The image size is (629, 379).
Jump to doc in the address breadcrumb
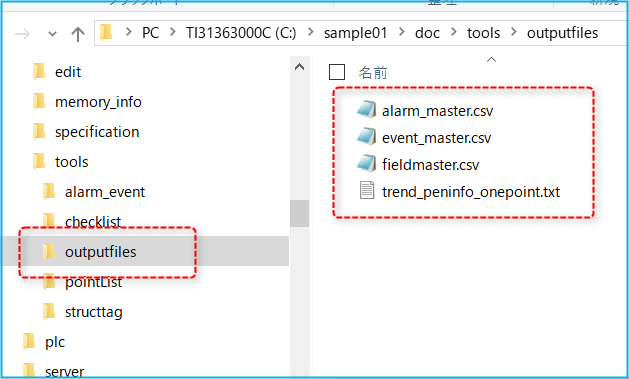(427, 33)
